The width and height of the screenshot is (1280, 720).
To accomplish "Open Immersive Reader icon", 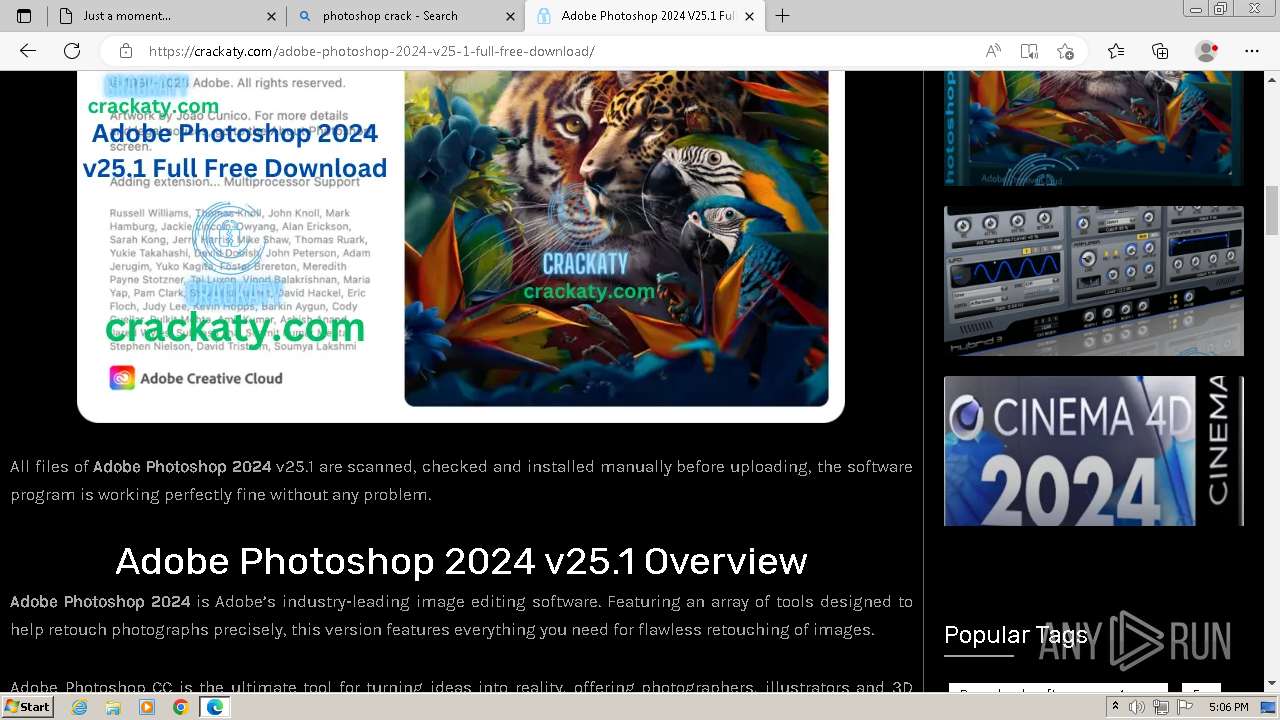I will click(x=1029, y=51).
